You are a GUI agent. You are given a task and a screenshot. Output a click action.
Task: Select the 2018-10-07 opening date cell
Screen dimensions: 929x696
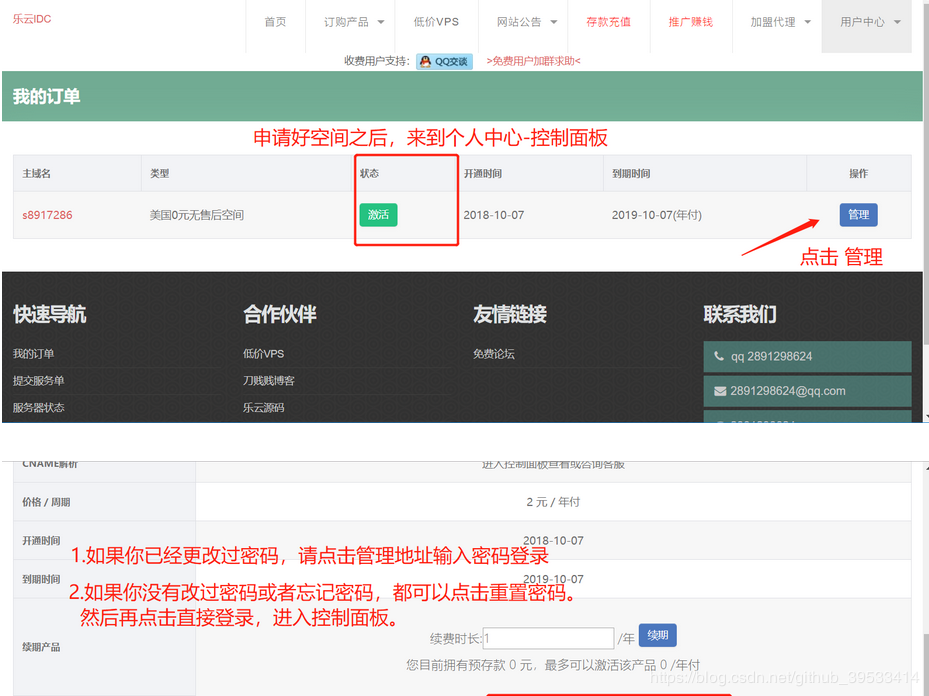(x=494, y=215)
